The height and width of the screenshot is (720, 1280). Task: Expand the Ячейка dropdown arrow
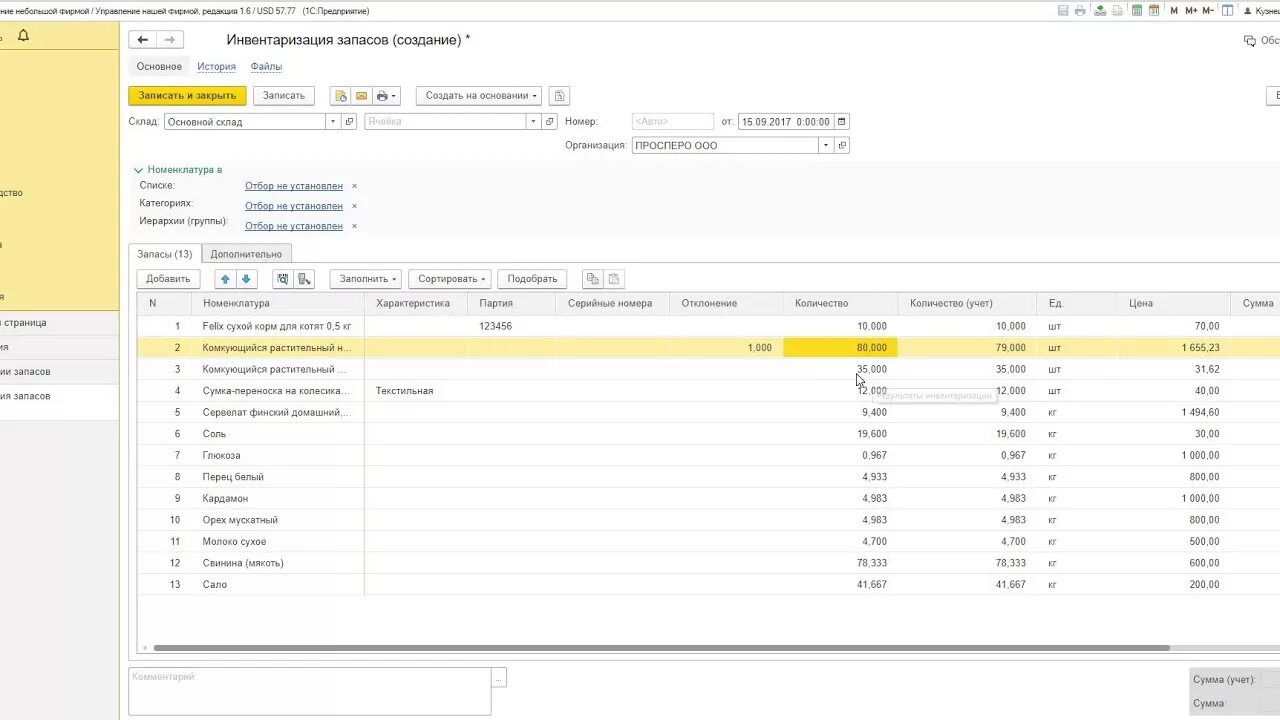533,122
